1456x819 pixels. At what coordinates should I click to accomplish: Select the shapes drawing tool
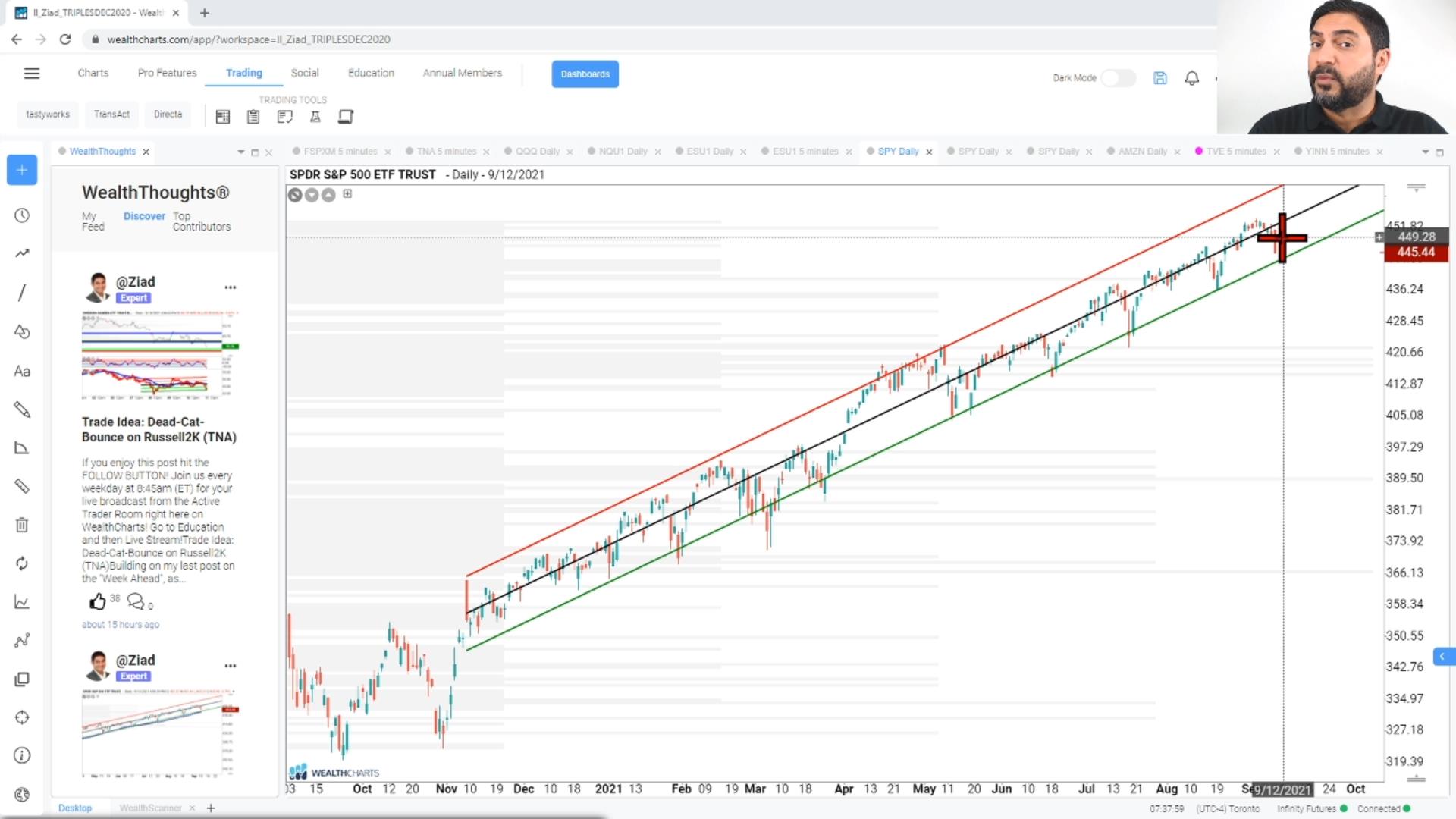(22, 331)
